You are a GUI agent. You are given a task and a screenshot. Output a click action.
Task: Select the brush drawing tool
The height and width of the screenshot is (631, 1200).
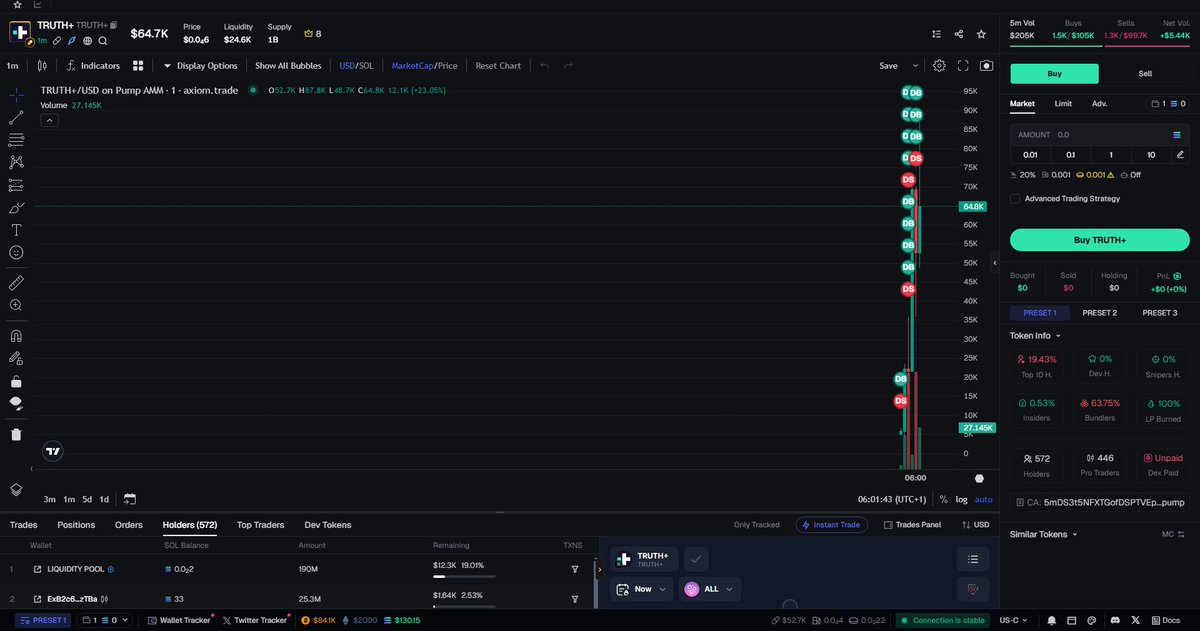(16, 208)
